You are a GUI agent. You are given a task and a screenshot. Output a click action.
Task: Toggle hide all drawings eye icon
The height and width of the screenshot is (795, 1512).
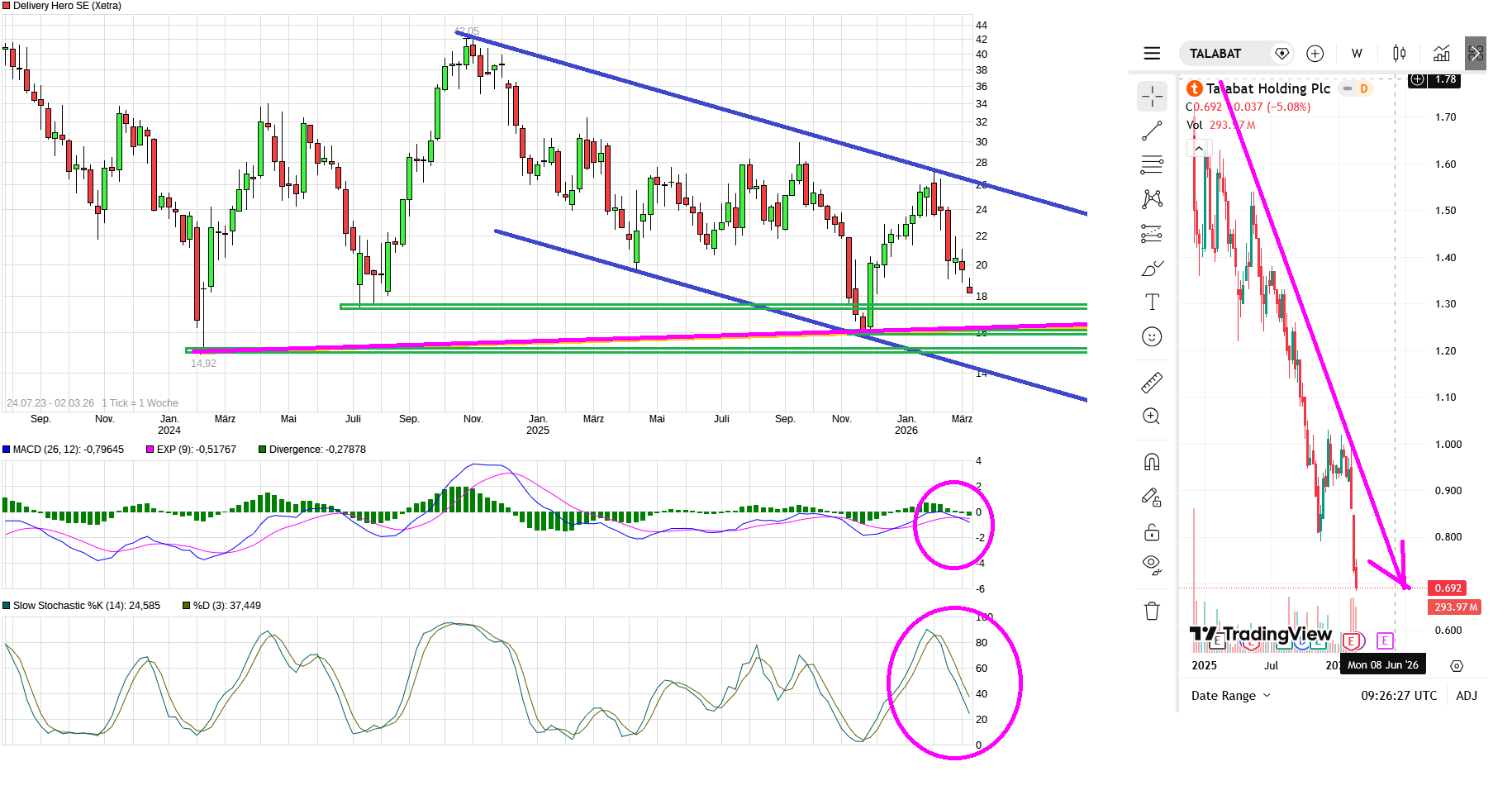click(1152, 565)
